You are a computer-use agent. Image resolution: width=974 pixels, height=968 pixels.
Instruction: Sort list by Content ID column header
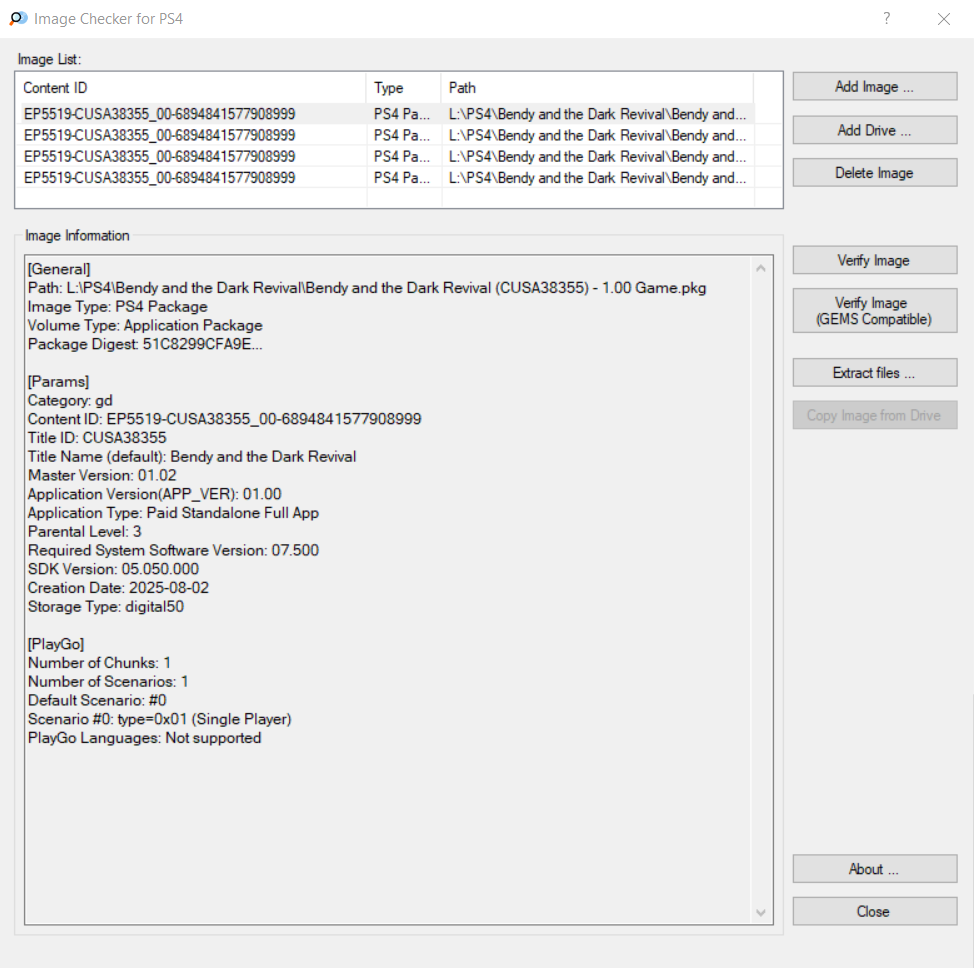pos(192,88)
